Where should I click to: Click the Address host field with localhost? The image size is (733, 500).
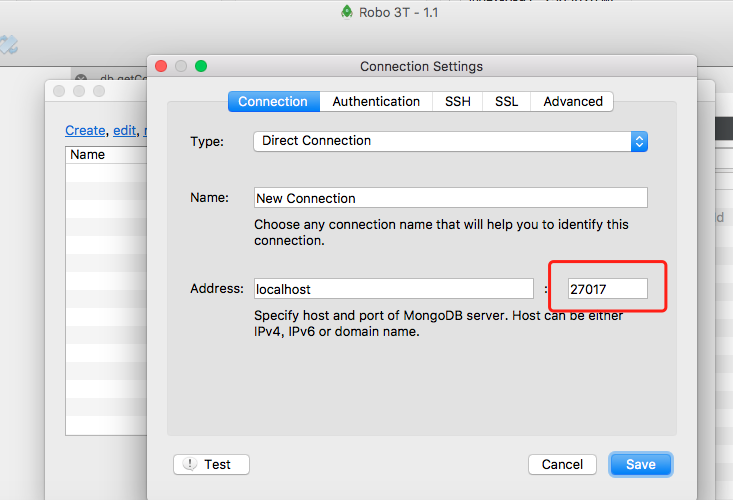[394, 289]
